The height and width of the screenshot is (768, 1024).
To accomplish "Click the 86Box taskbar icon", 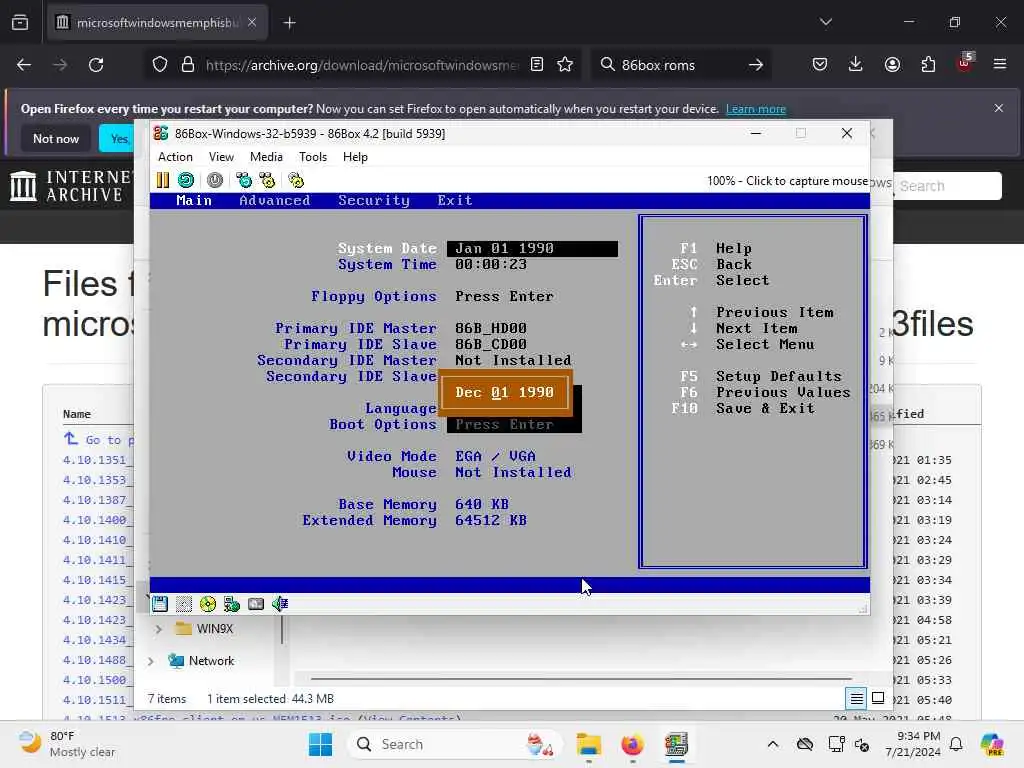I will click(676, 744).
